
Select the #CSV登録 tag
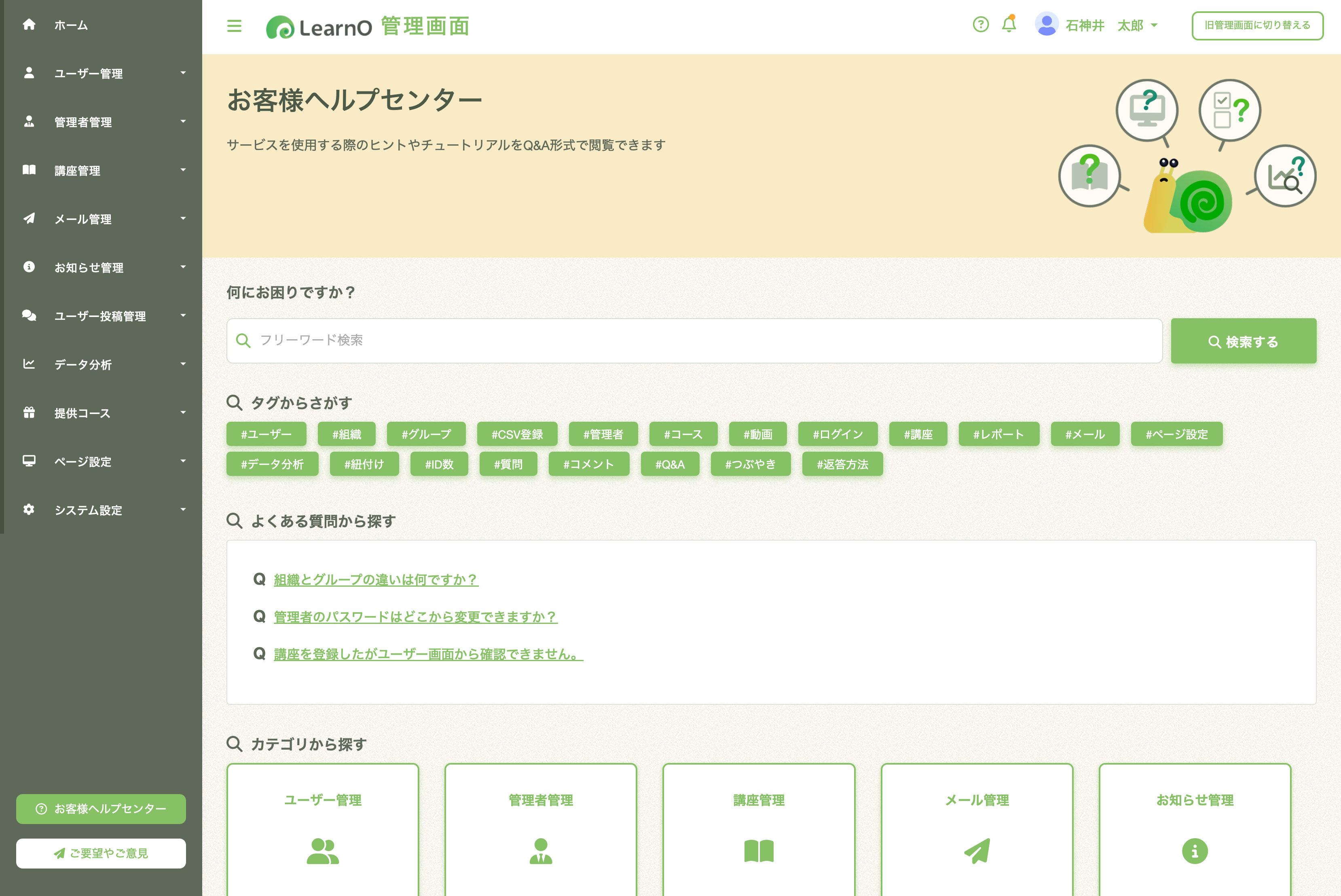[517, 434]
